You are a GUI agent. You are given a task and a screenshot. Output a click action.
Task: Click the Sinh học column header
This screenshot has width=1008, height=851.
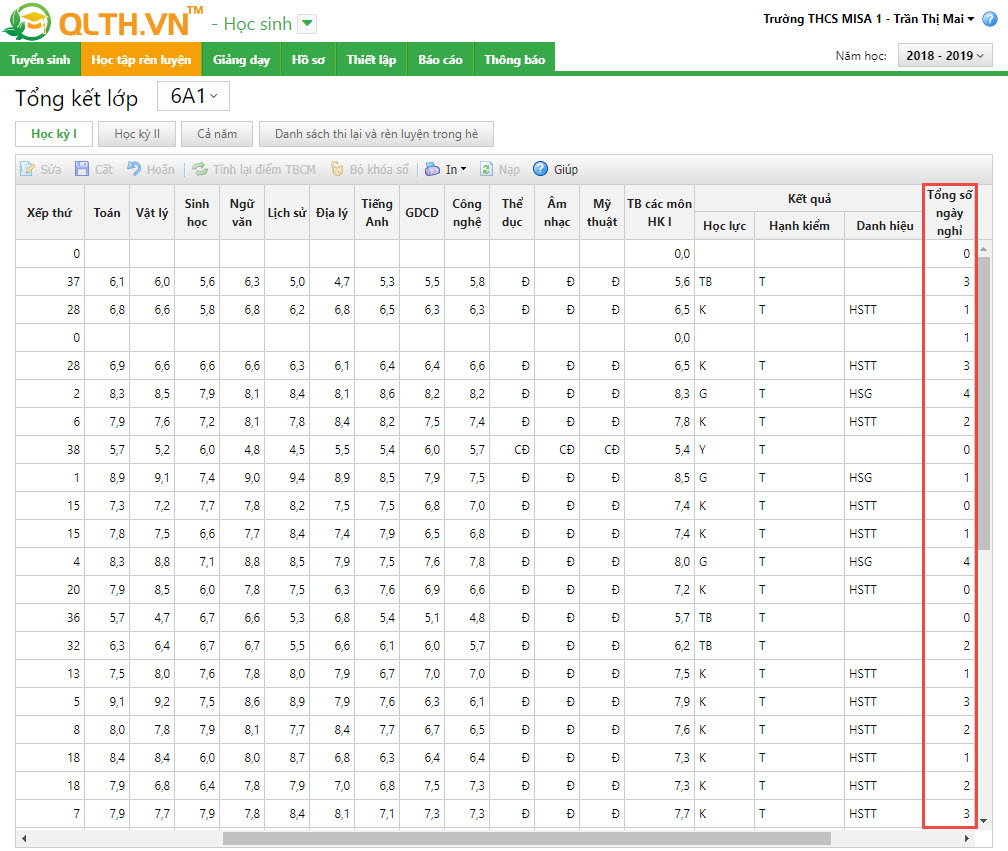(197, 212)
